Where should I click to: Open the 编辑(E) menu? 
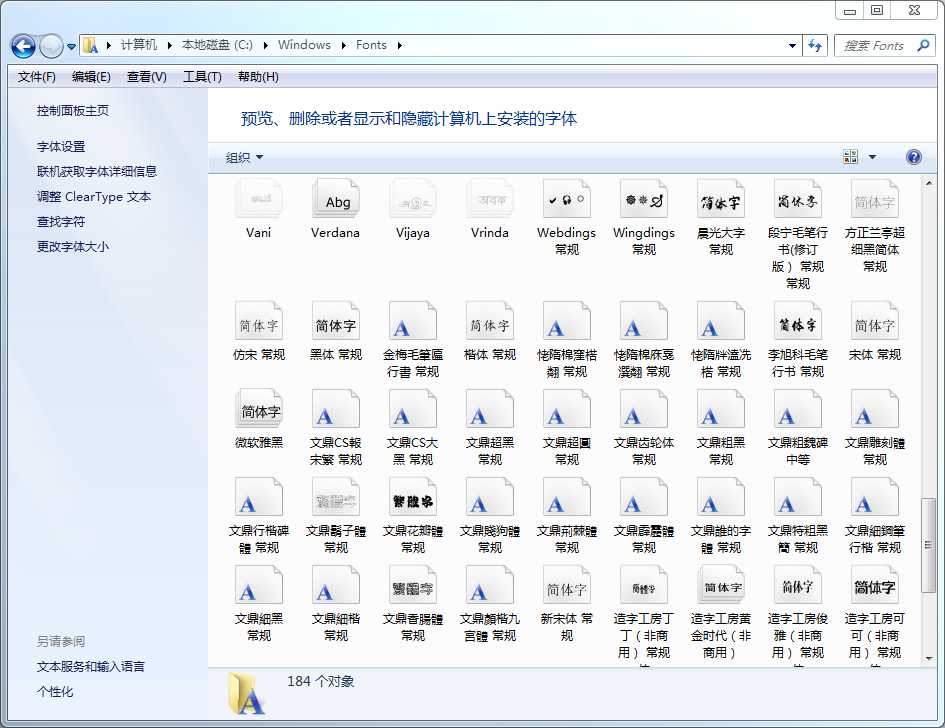point(91,77)
